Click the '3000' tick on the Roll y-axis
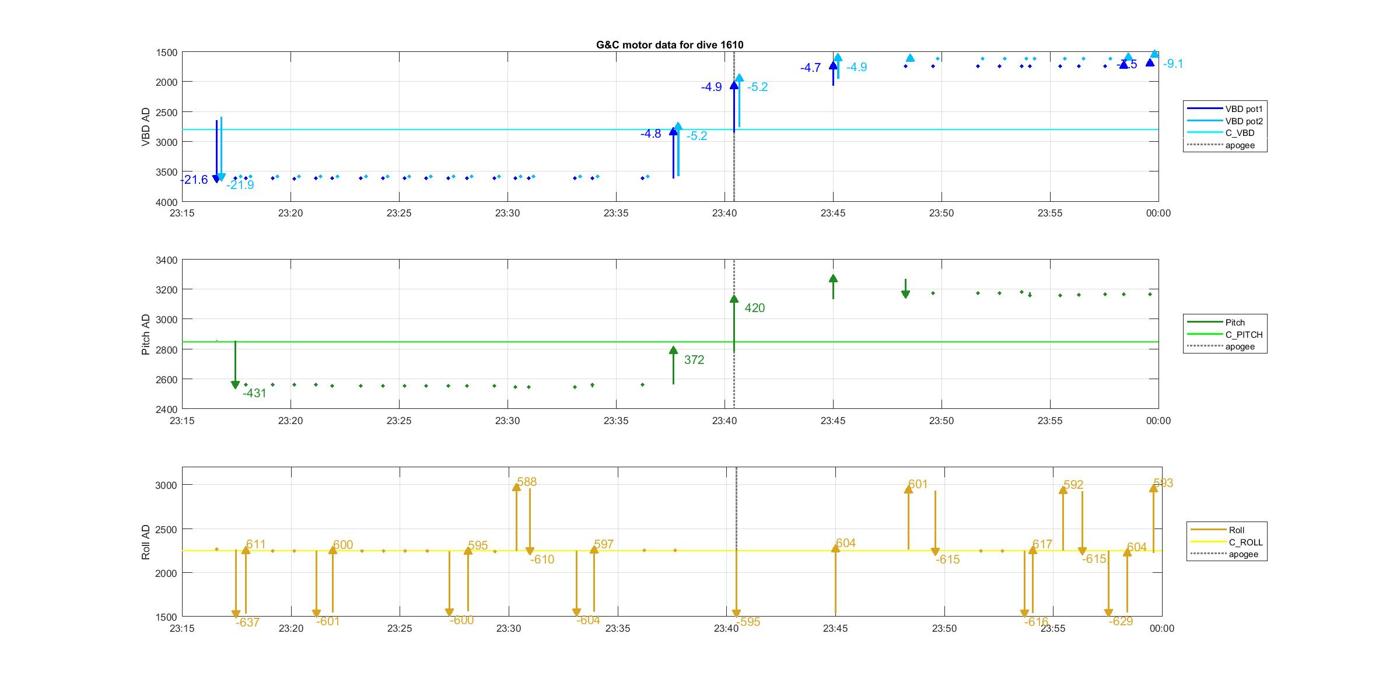 [165, 485]
